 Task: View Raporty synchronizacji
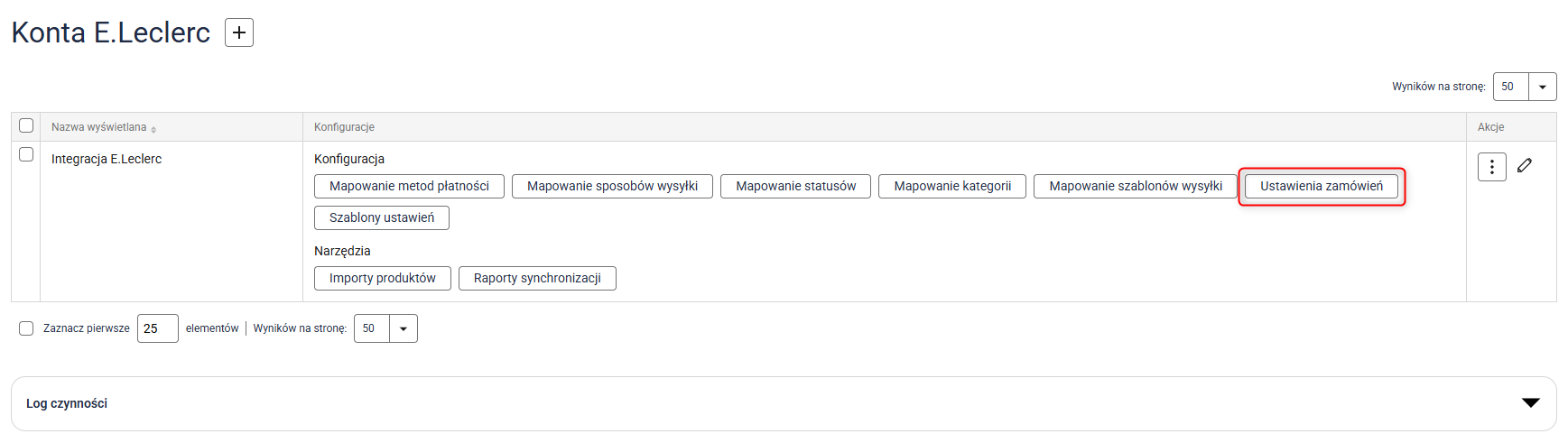[x=537, y=278]
